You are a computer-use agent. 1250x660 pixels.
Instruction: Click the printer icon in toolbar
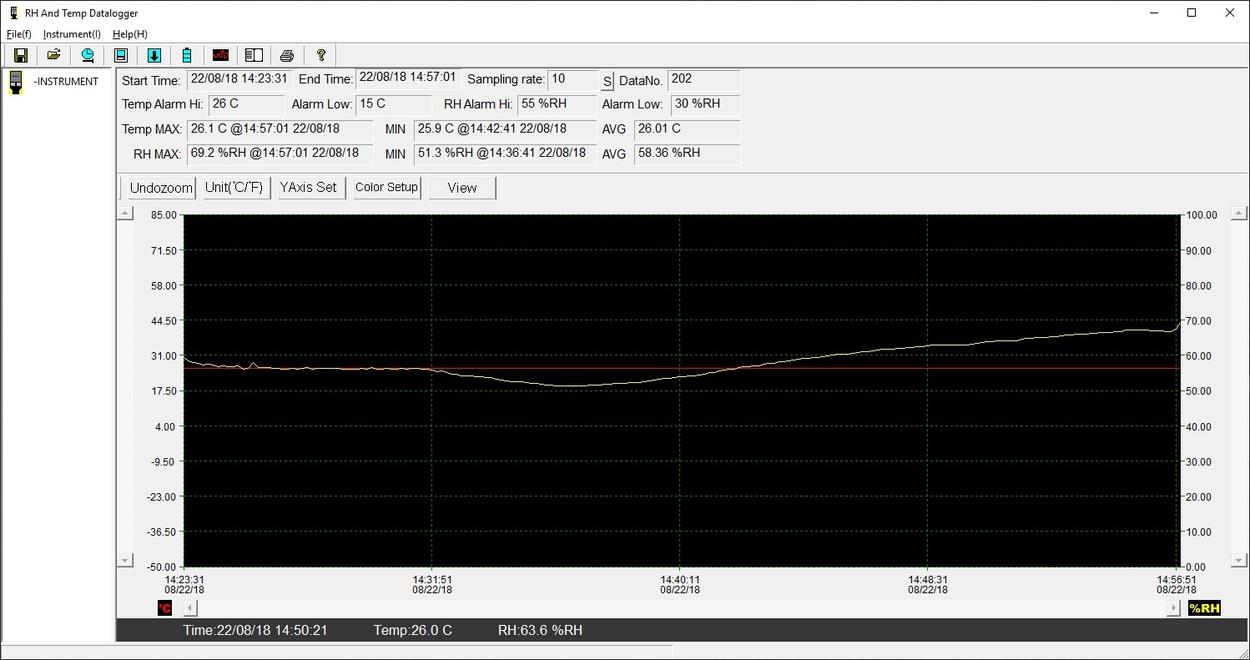[287, 55]
